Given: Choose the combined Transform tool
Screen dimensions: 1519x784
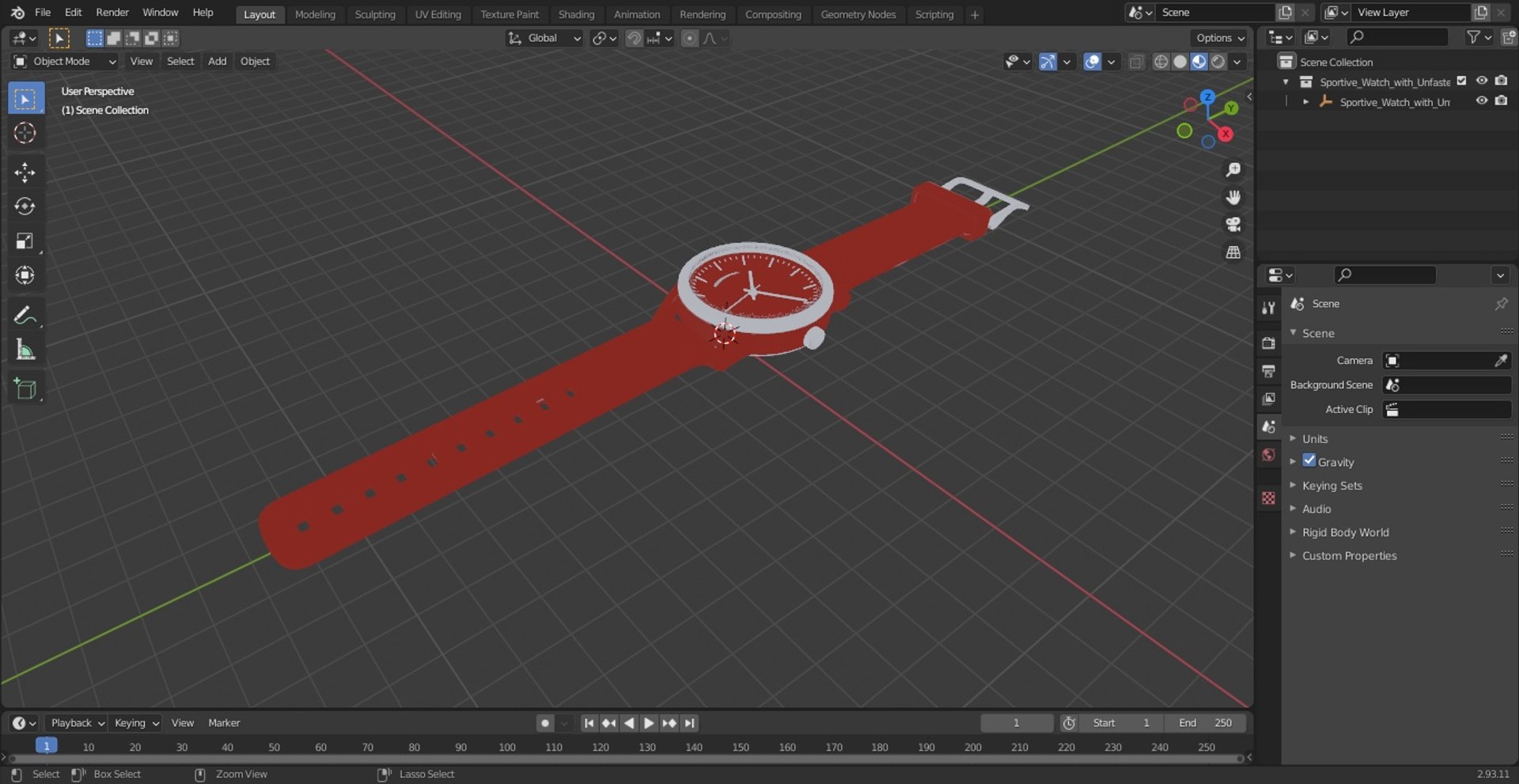Looking at the screenshot, I should [x=25, y=275].
